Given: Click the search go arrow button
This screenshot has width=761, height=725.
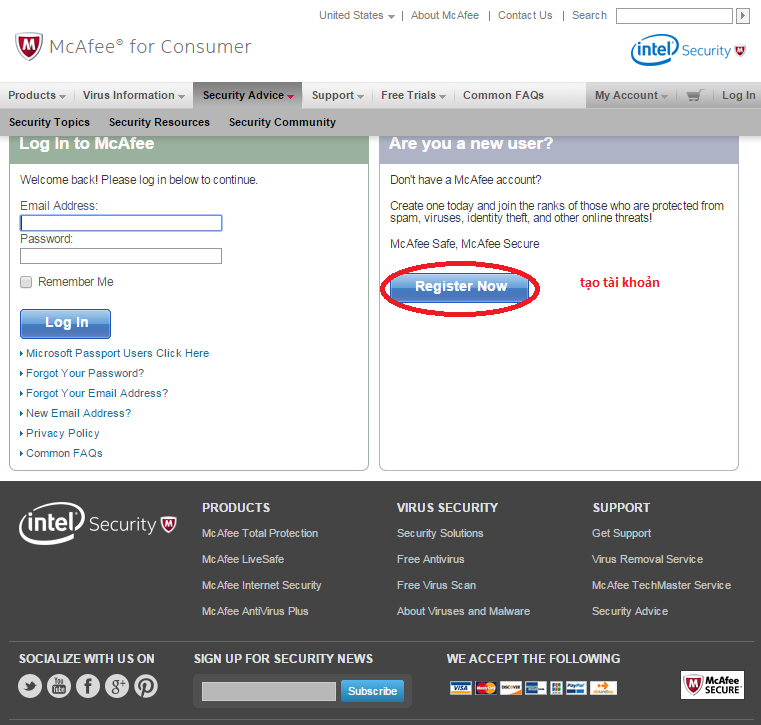Looking at the screenshot, I should [743, 16].
